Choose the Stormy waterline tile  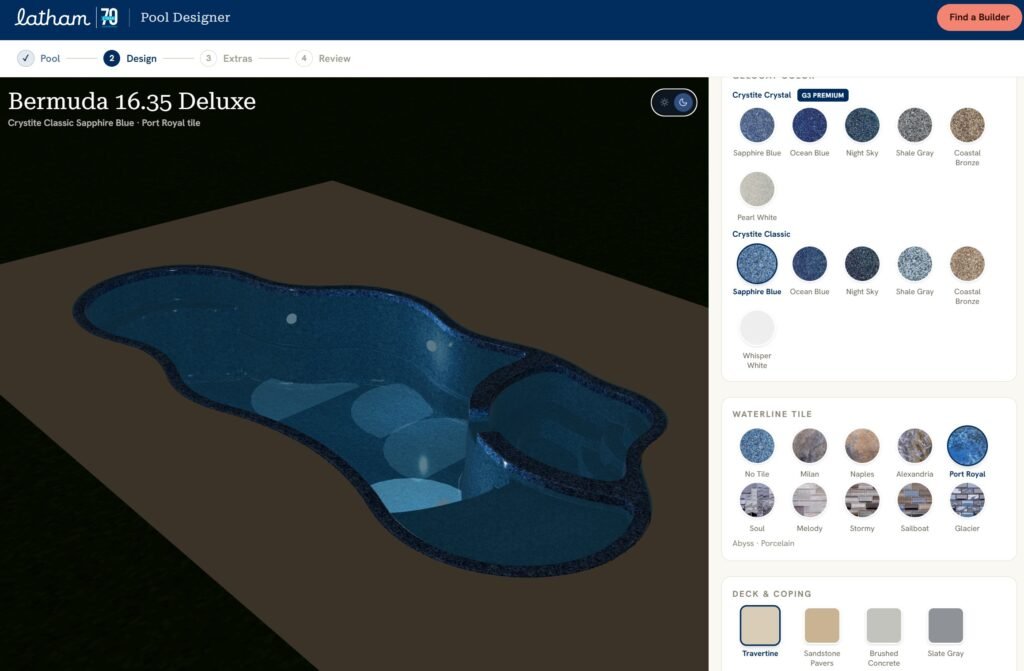pyautogui.click(x=862, y=500)
